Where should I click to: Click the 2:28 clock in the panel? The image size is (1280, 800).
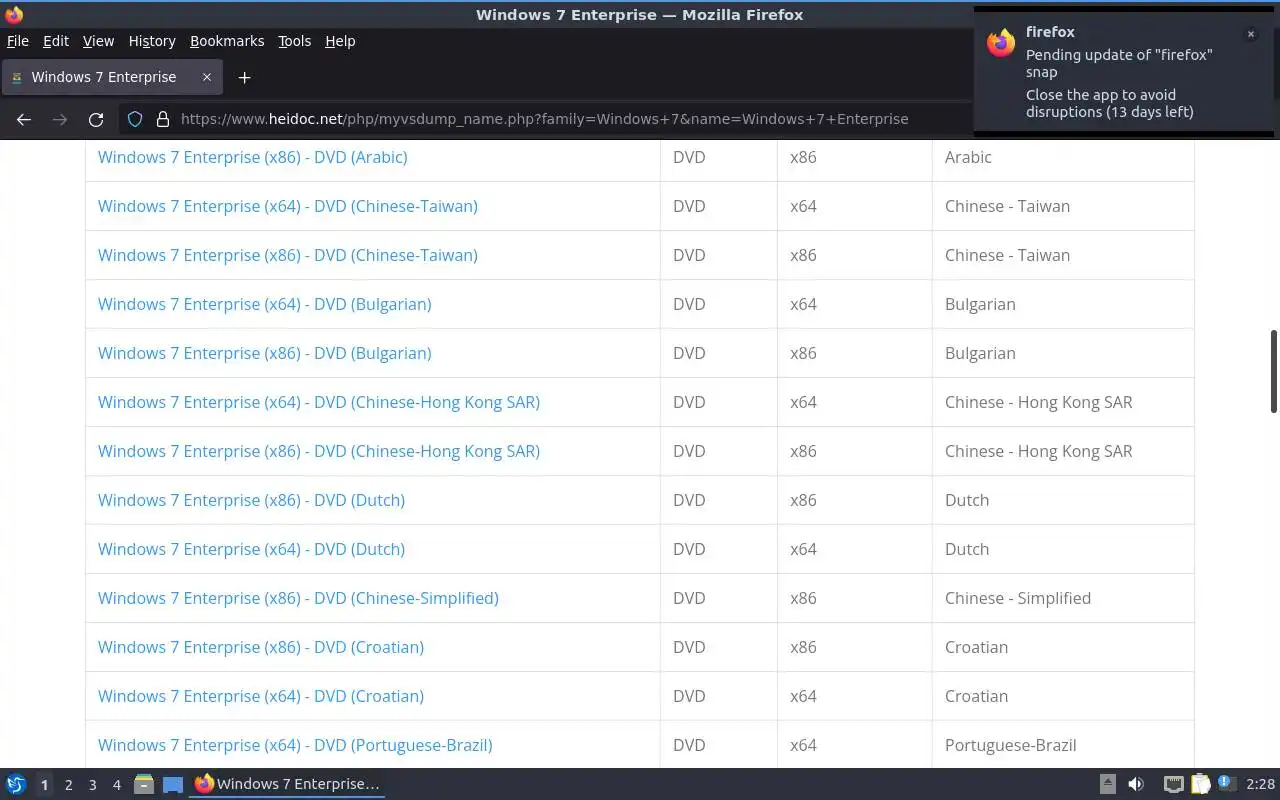click(x=1260, y=784)
